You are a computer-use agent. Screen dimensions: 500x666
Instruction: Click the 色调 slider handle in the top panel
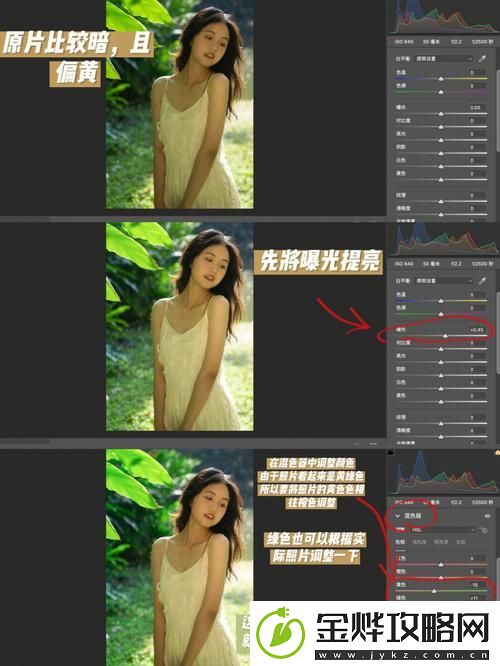pyautogui.click(x=441, y=92)
